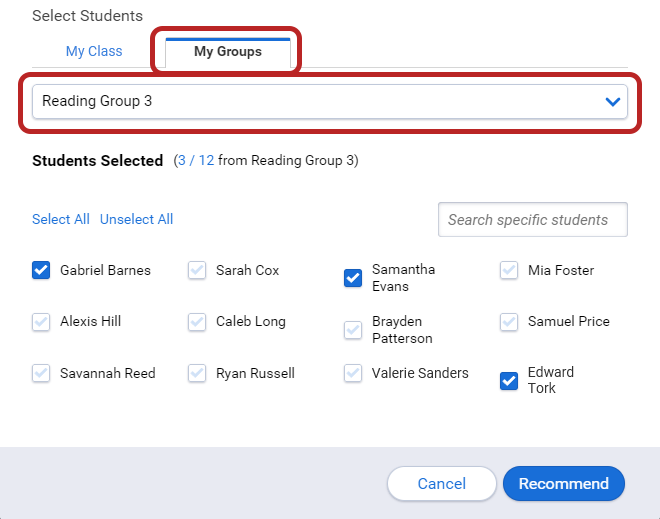Select the My Groups tab
This screenshot has height=519, width=660.
click(x=228, y=52)
